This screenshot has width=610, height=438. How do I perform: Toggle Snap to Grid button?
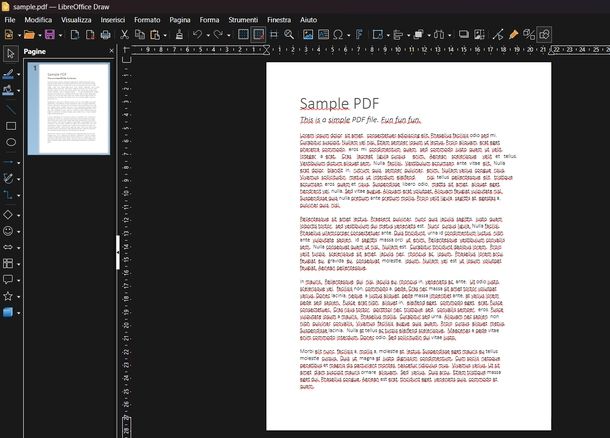258,35
